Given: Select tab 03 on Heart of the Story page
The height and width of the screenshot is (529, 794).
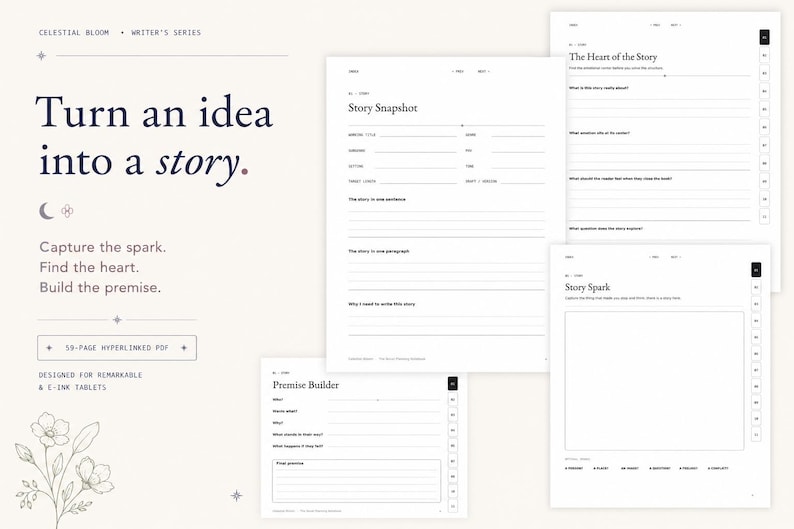Looking at the screenshot, I should coord(765,73).
